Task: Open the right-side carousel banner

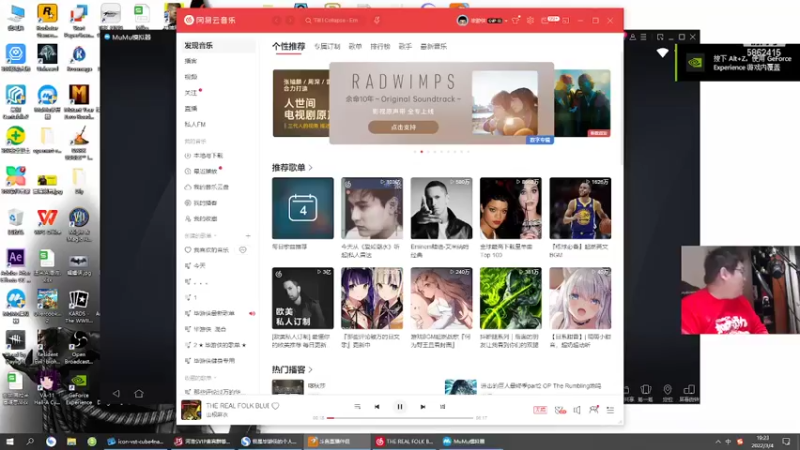Action: (x=582, y=103)
